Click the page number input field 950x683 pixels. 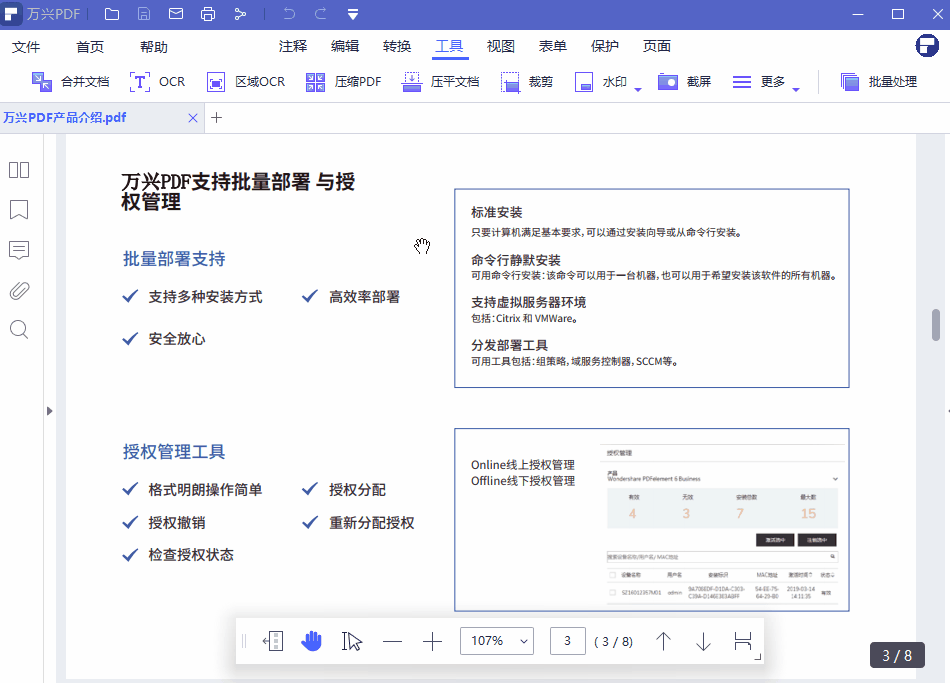[567, 640]
